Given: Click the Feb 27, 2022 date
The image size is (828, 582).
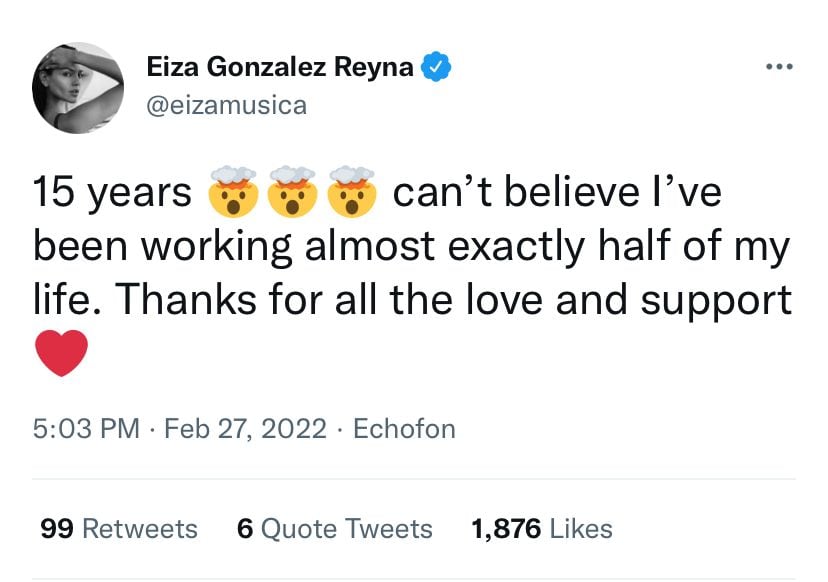Looking at the screenshot, I should pos(245,430).
